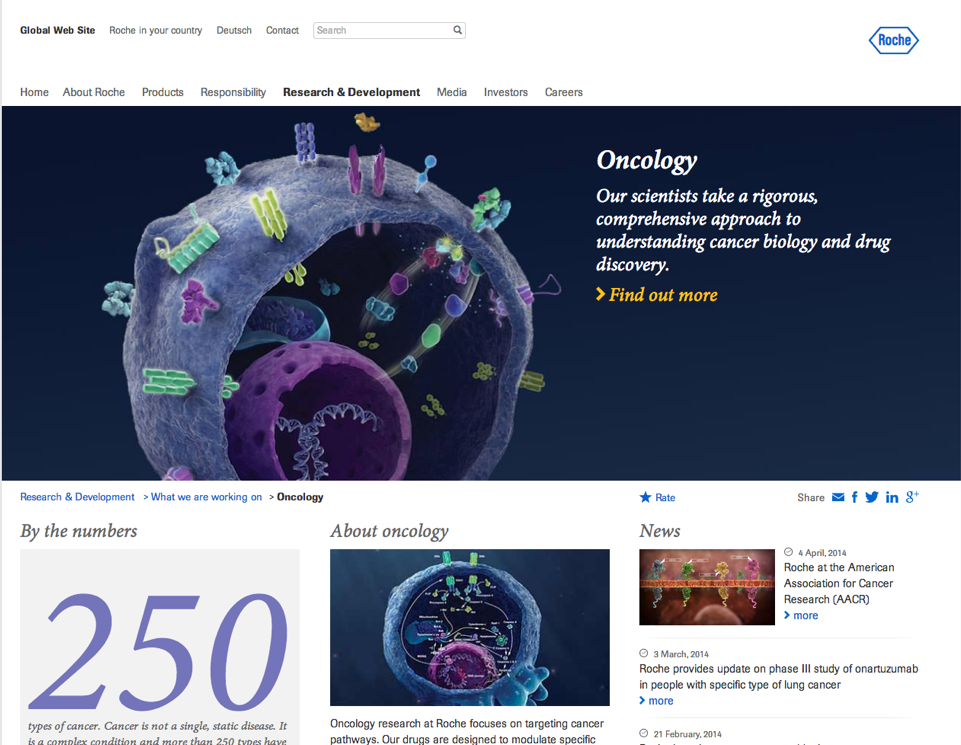The image size is (961, 745).
Task: Click the Roche hexagon logo
Action: pos(894,40)
